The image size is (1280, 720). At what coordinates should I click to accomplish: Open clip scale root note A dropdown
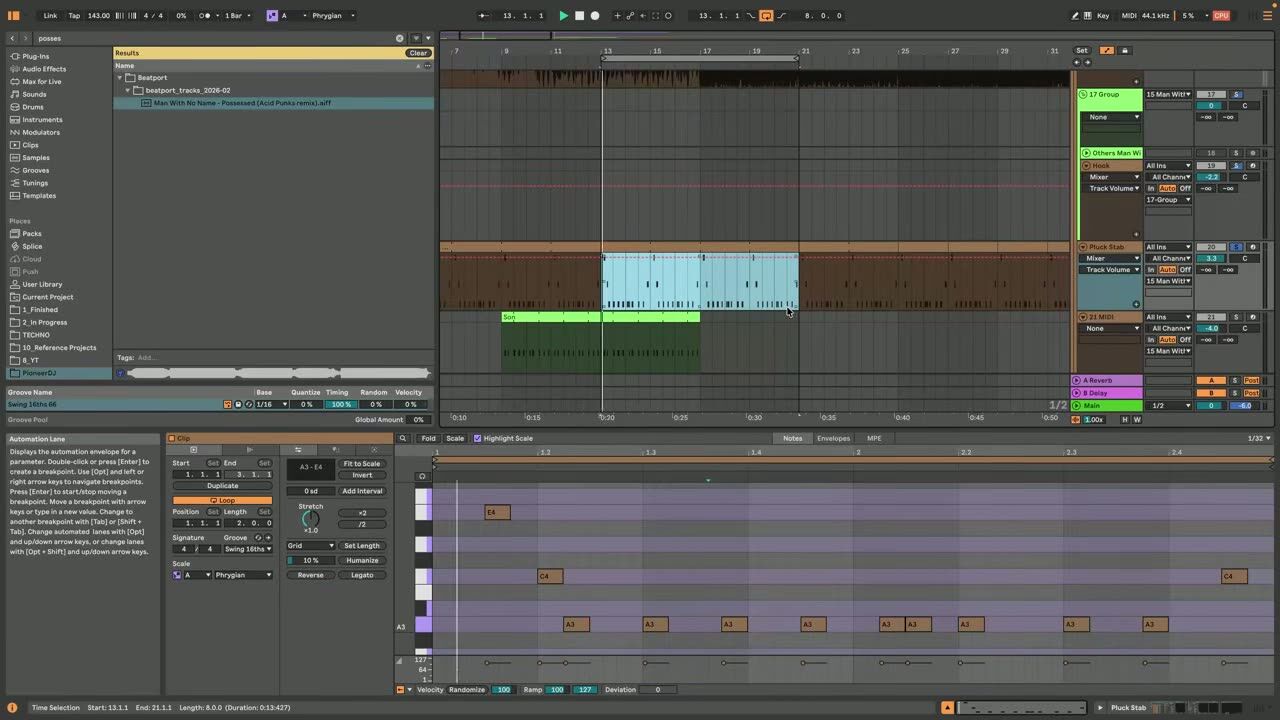(197, 575)
